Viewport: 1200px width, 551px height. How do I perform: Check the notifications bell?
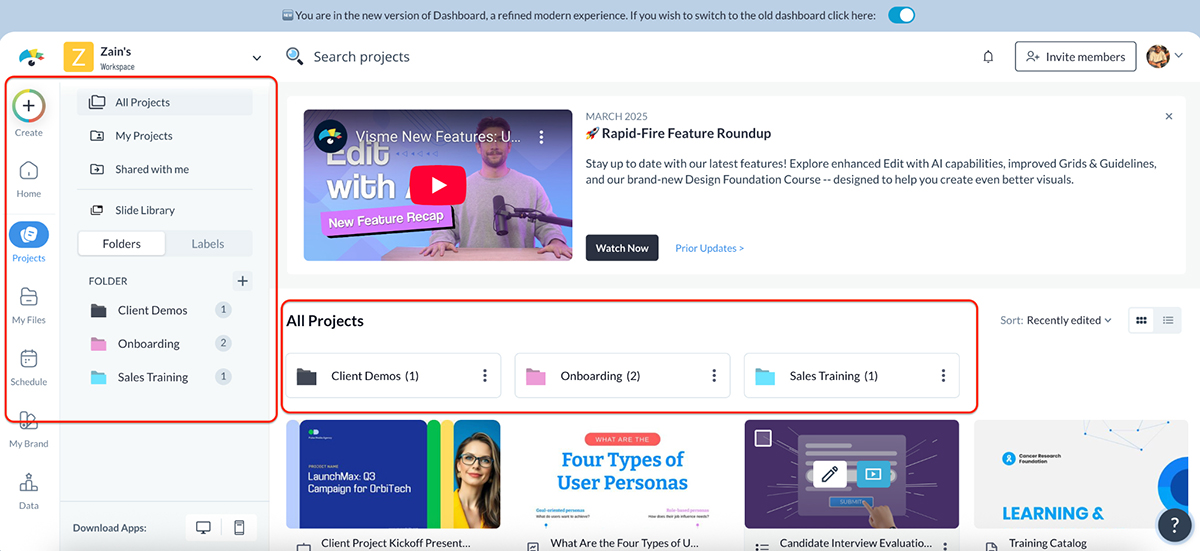[988, 57]
